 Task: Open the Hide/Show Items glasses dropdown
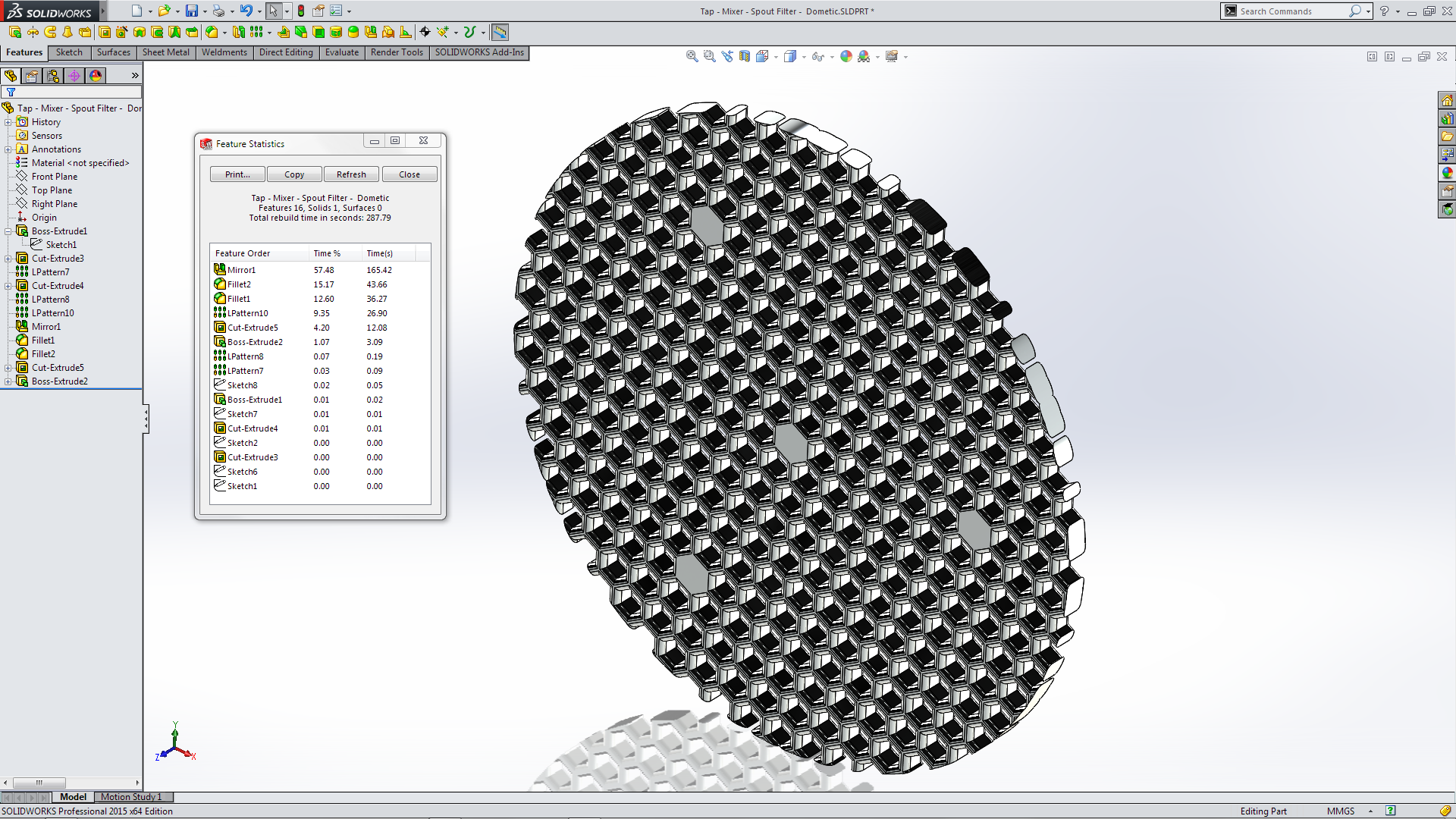point(832,57)
